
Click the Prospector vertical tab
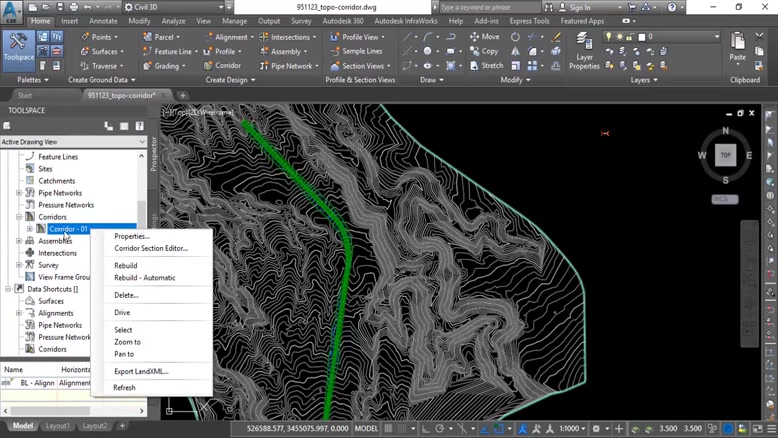point(153,154)
